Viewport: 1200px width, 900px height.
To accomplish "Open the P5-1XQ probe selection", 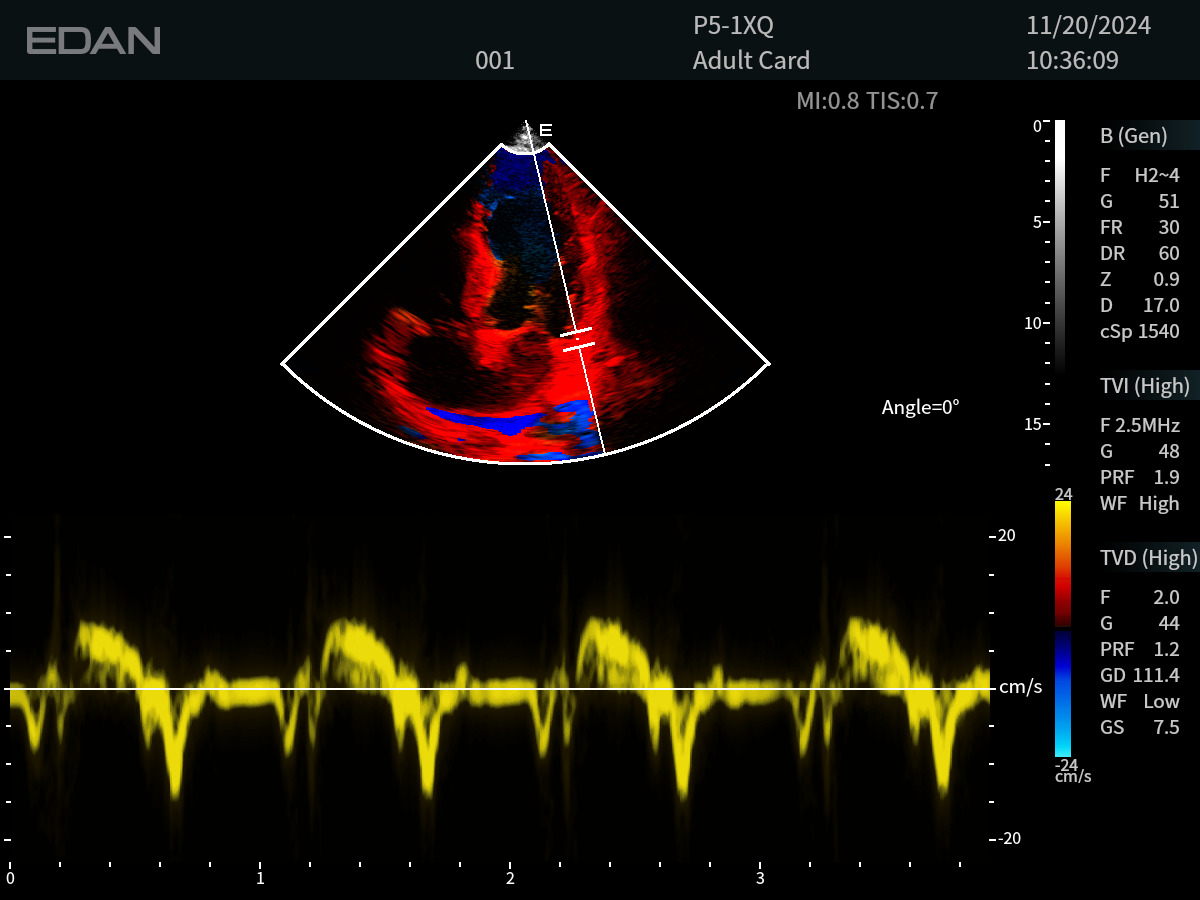I will point(733,26).
